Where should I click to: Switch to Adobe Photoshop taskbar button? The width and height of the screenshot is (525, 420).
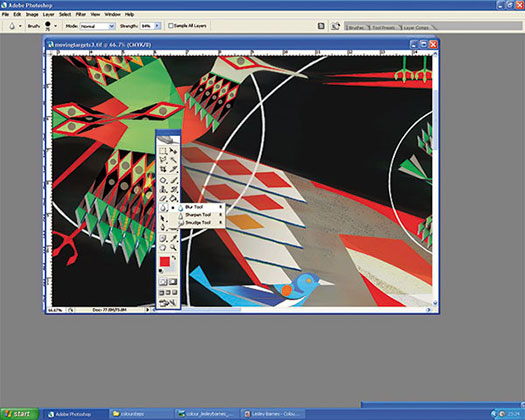76,414
